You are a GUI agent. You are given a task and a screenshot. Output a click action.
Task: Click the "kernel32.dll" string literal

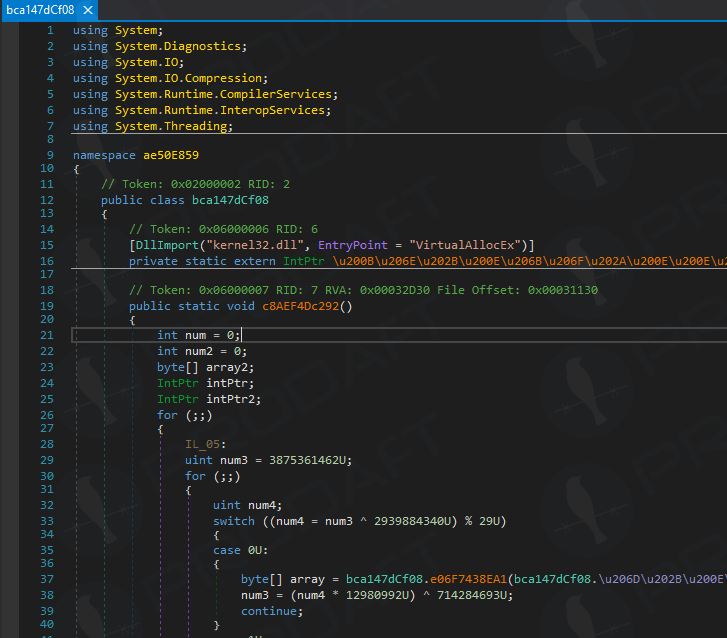tap(255, 245)
